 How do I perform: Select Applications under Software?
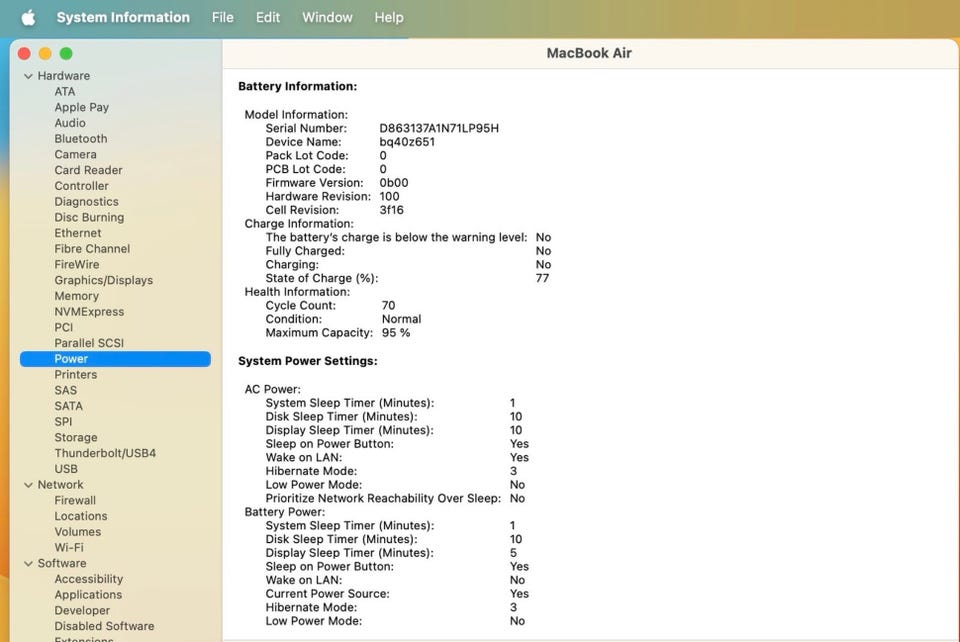point(88,595)
